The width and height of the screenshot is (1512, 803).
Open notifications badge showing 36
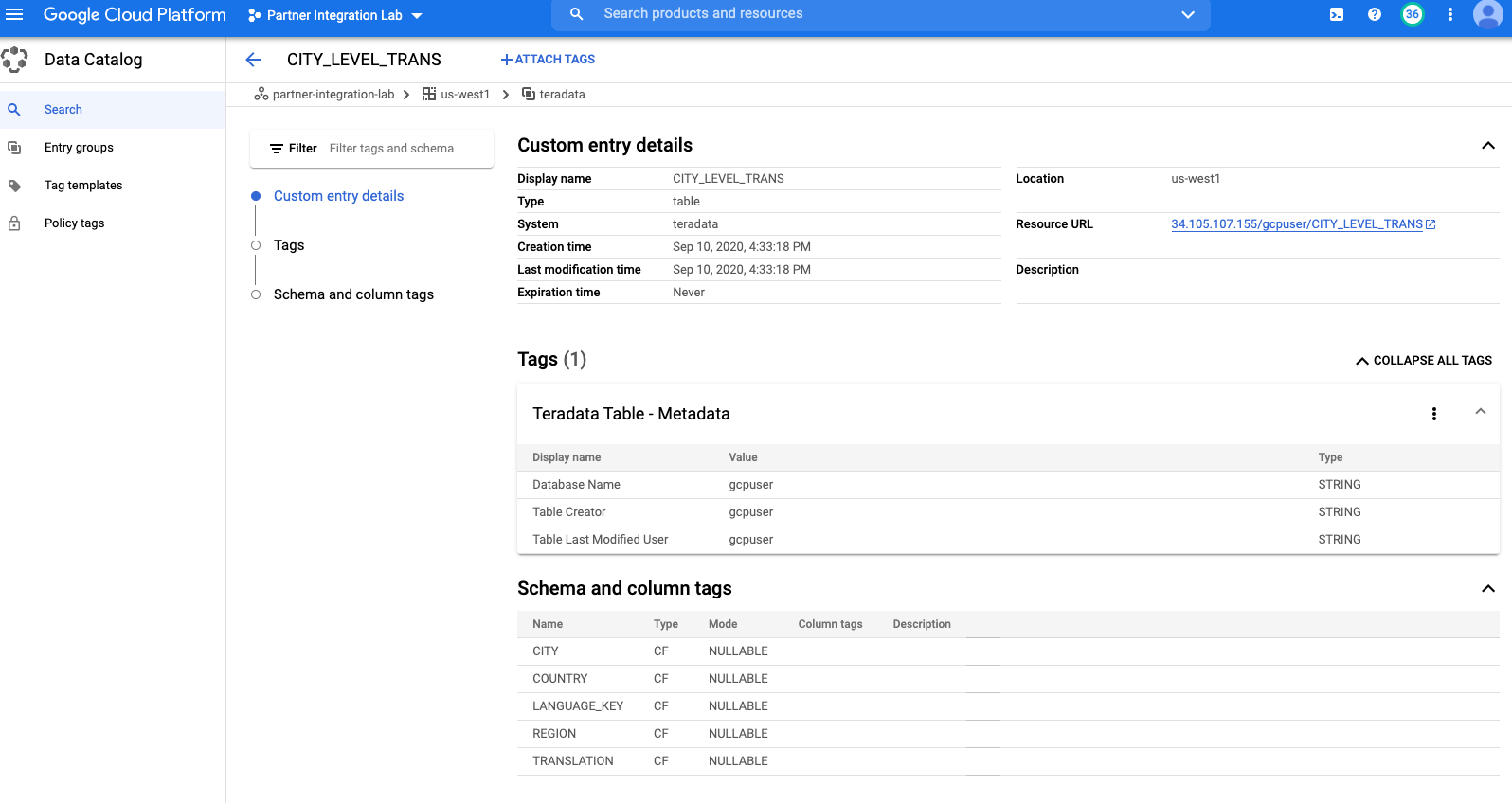1413,14
